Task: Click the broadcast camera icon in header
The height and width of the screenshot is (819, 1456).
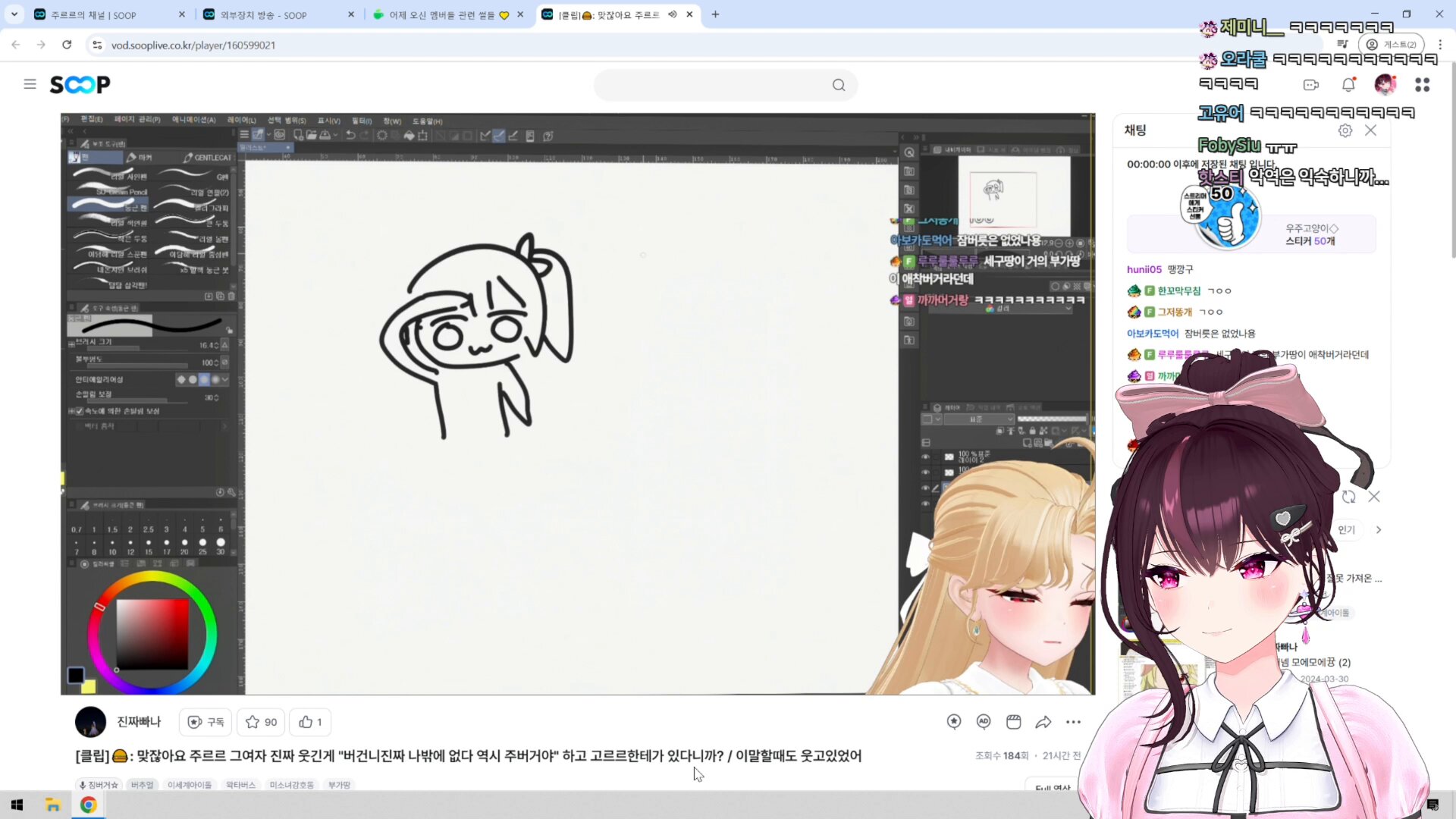Action: (1310, 85)
